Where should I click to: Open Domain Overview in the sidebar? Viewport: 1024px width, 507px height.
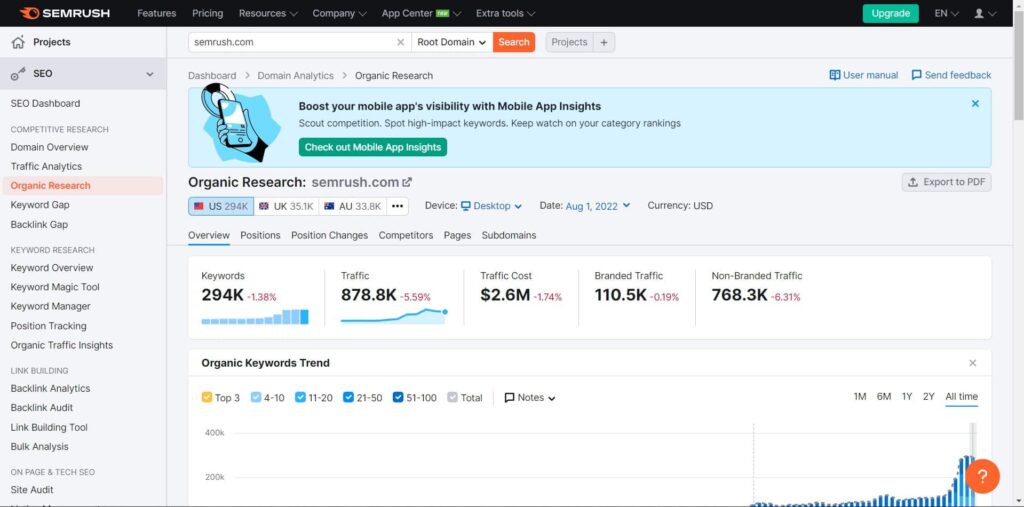[x=50, y=147]
